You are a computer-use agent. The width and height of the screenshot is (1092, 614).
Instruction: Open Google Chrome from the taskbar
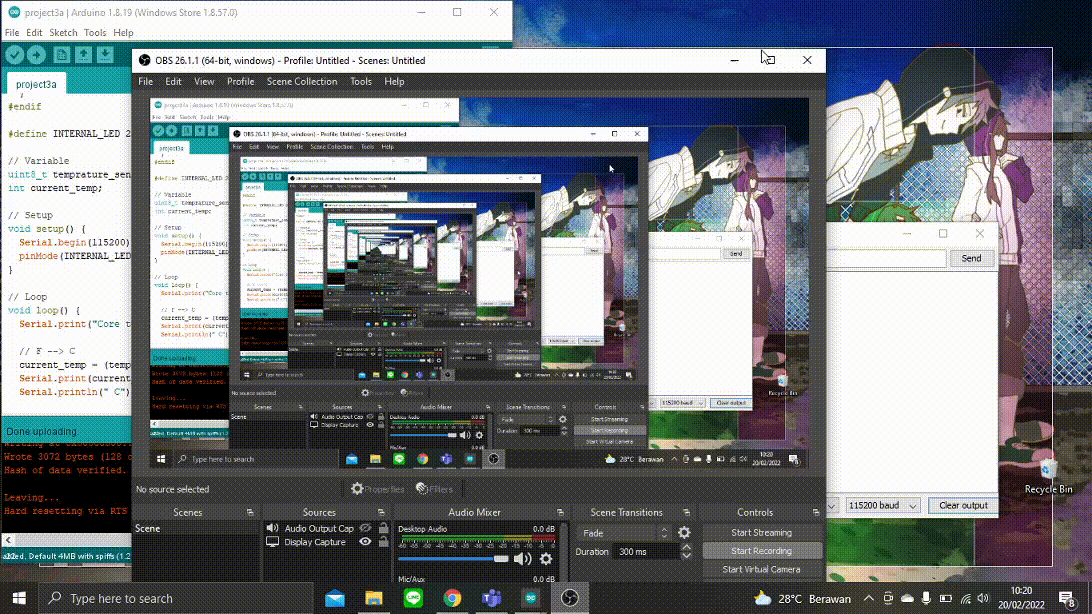click(x=452, y=598)
